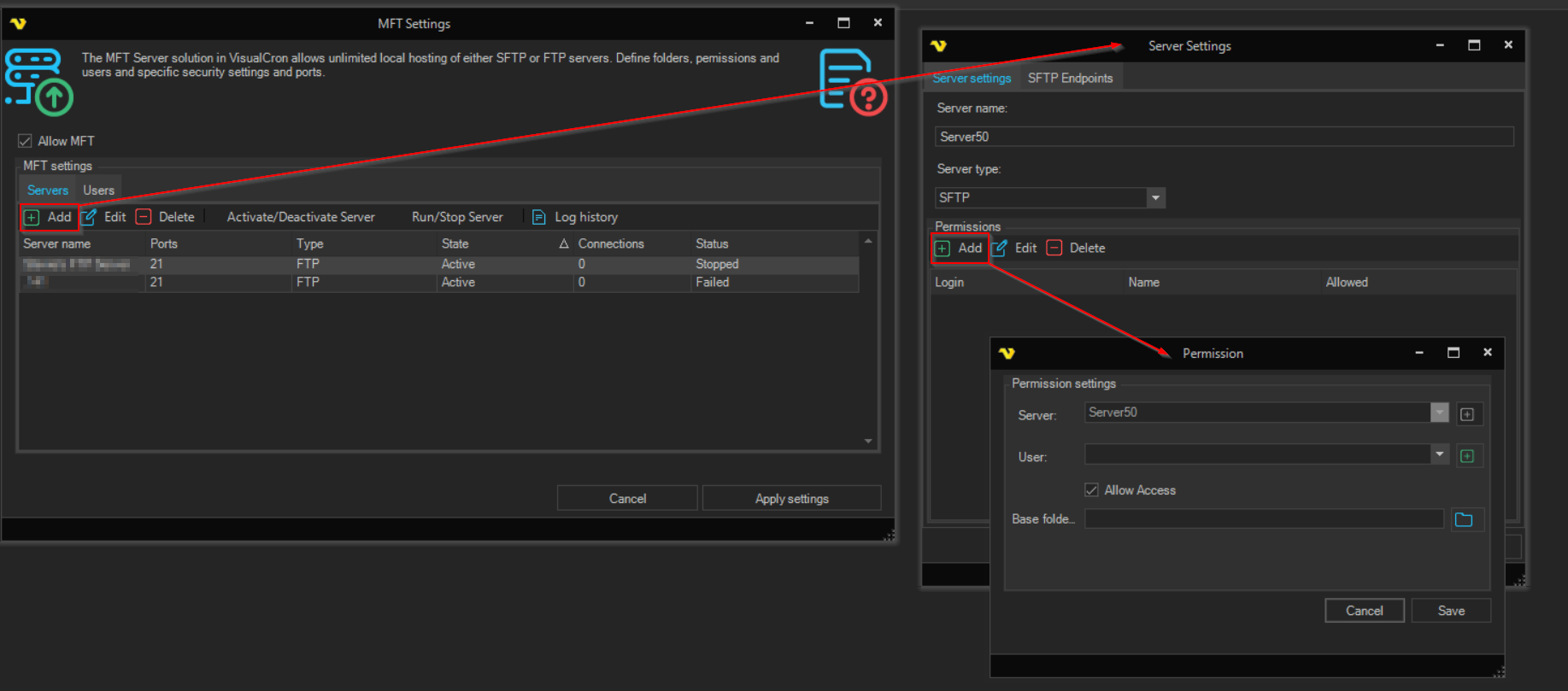Expand the Server type SFTP dropdown
The image size is (1568, 691).
click(1155, 198)
